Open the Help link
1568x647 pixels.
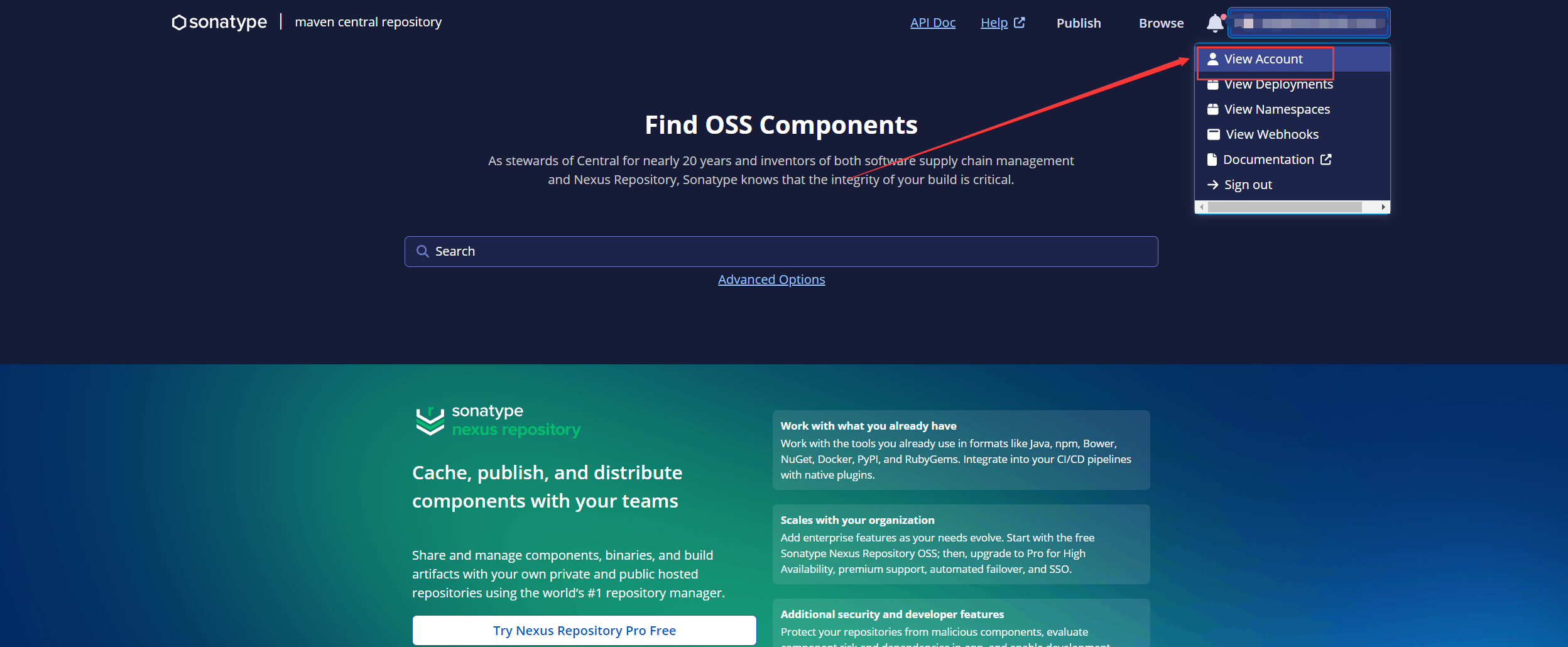pyautogui.click(x=994, y=23)
